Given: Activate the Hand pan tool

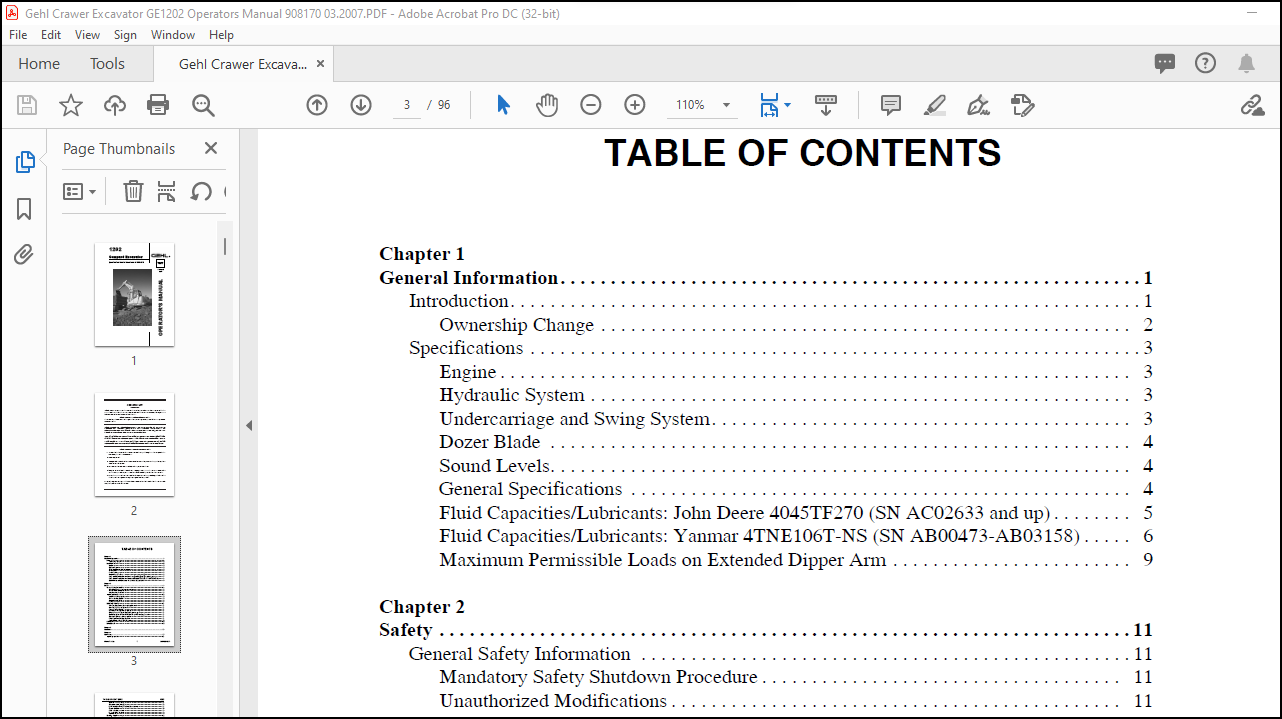Looking at the screenshot, I should coord(547,105).
